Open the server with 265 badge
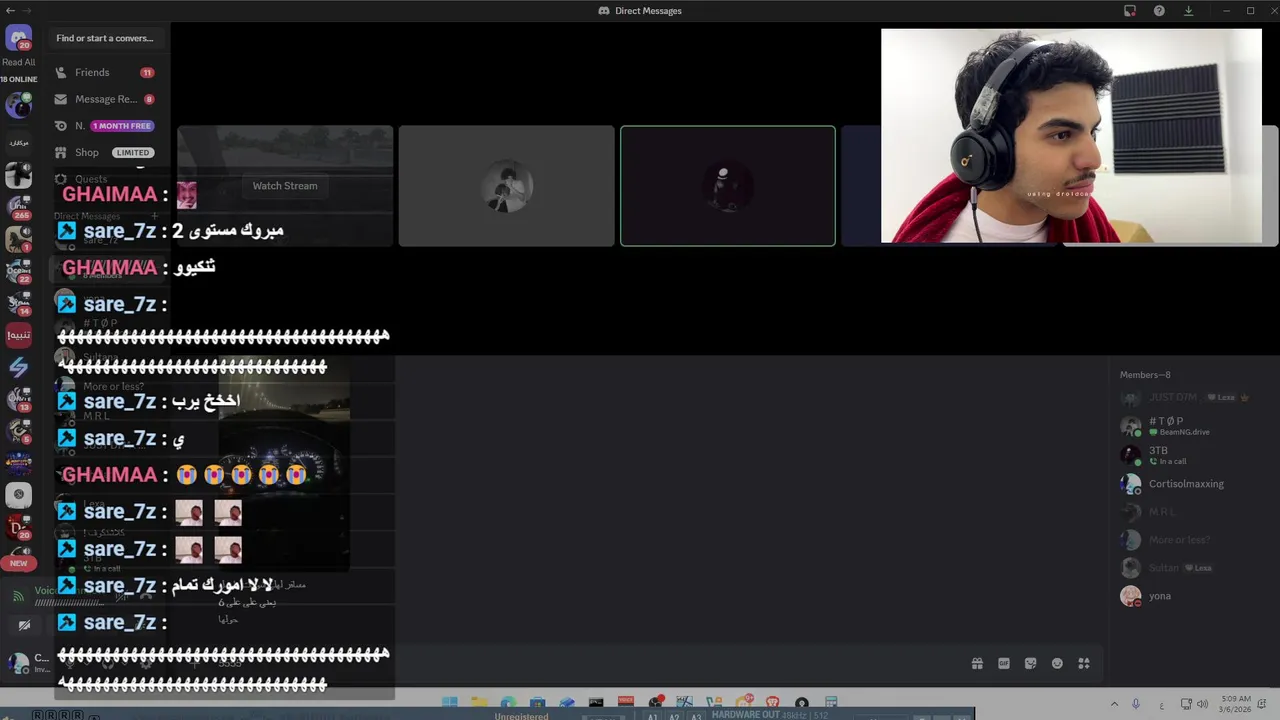Viewport: 1280px width, 720px height. (18, 207)
